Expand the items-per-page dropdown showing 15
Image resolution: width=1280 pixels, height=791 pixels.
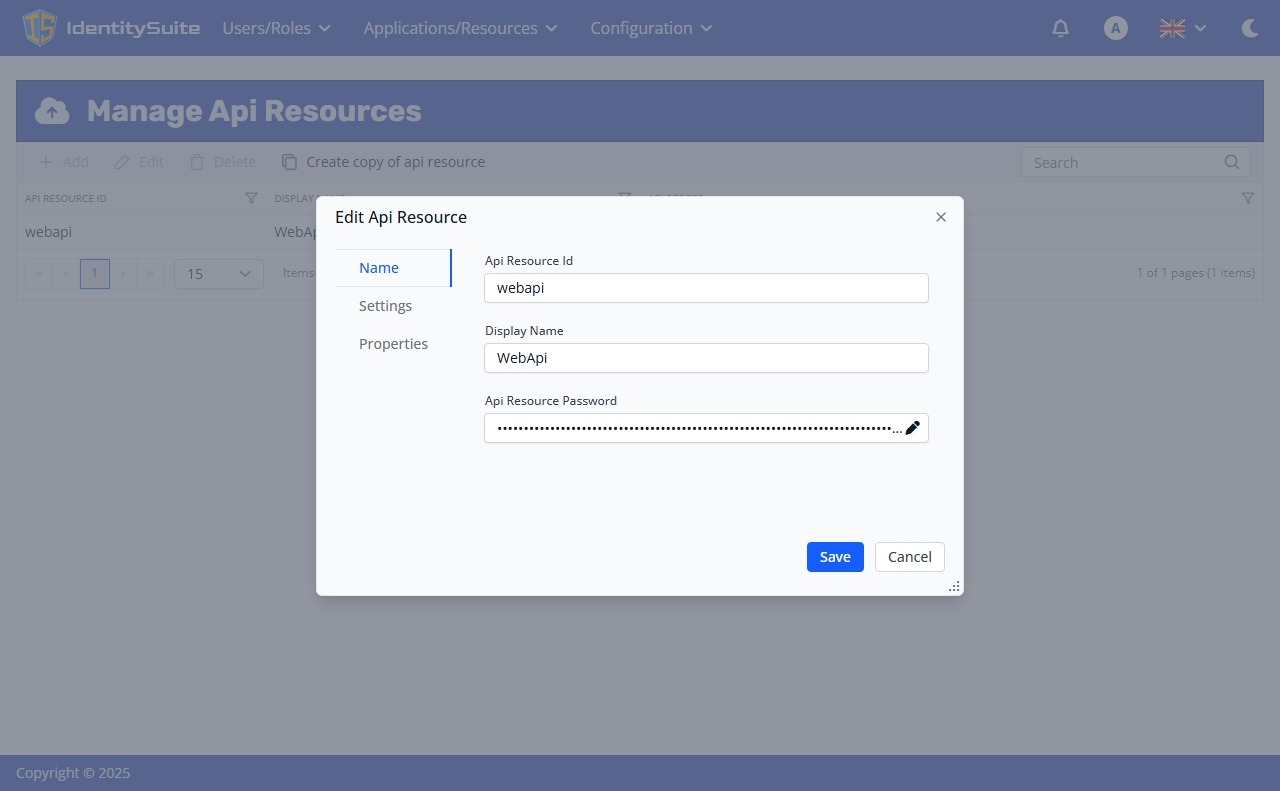(x=217, y=273)
